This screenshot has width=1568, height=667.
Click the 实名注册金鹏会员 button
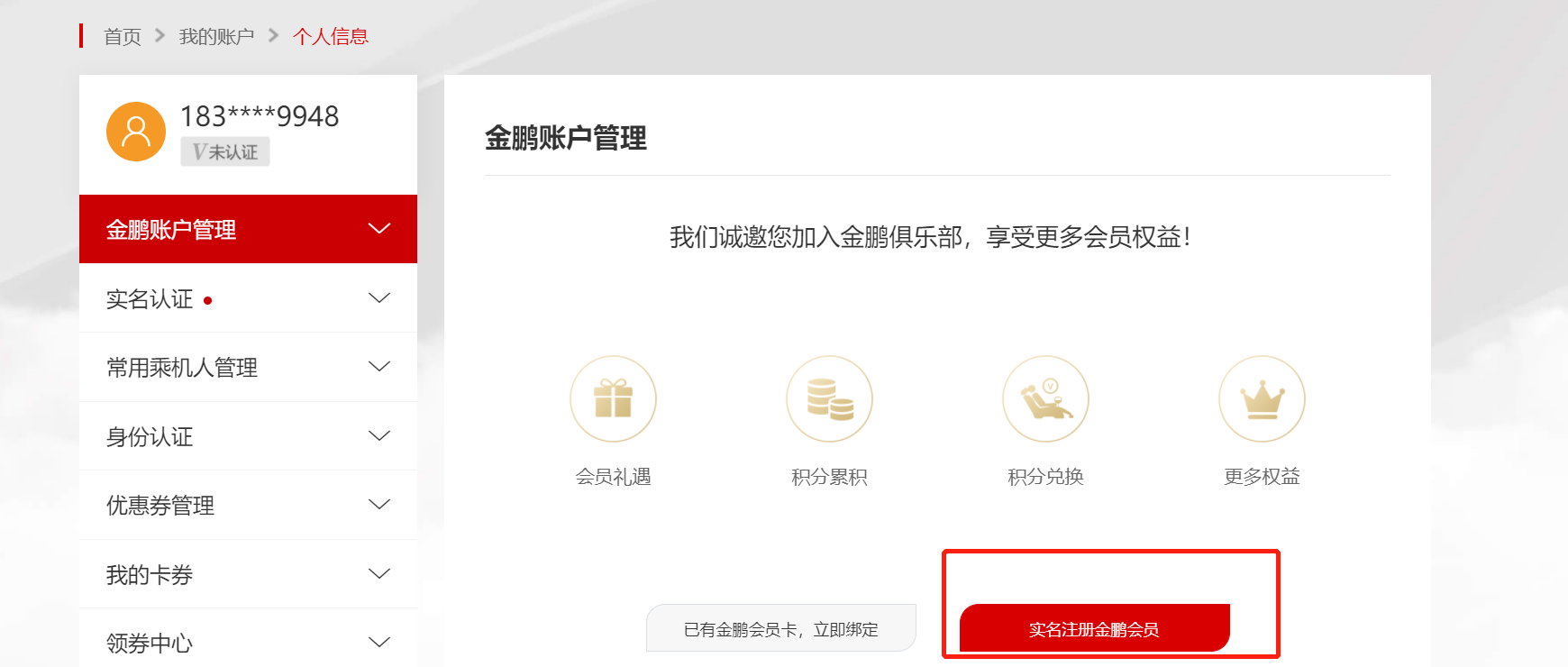coord(1094,628)
